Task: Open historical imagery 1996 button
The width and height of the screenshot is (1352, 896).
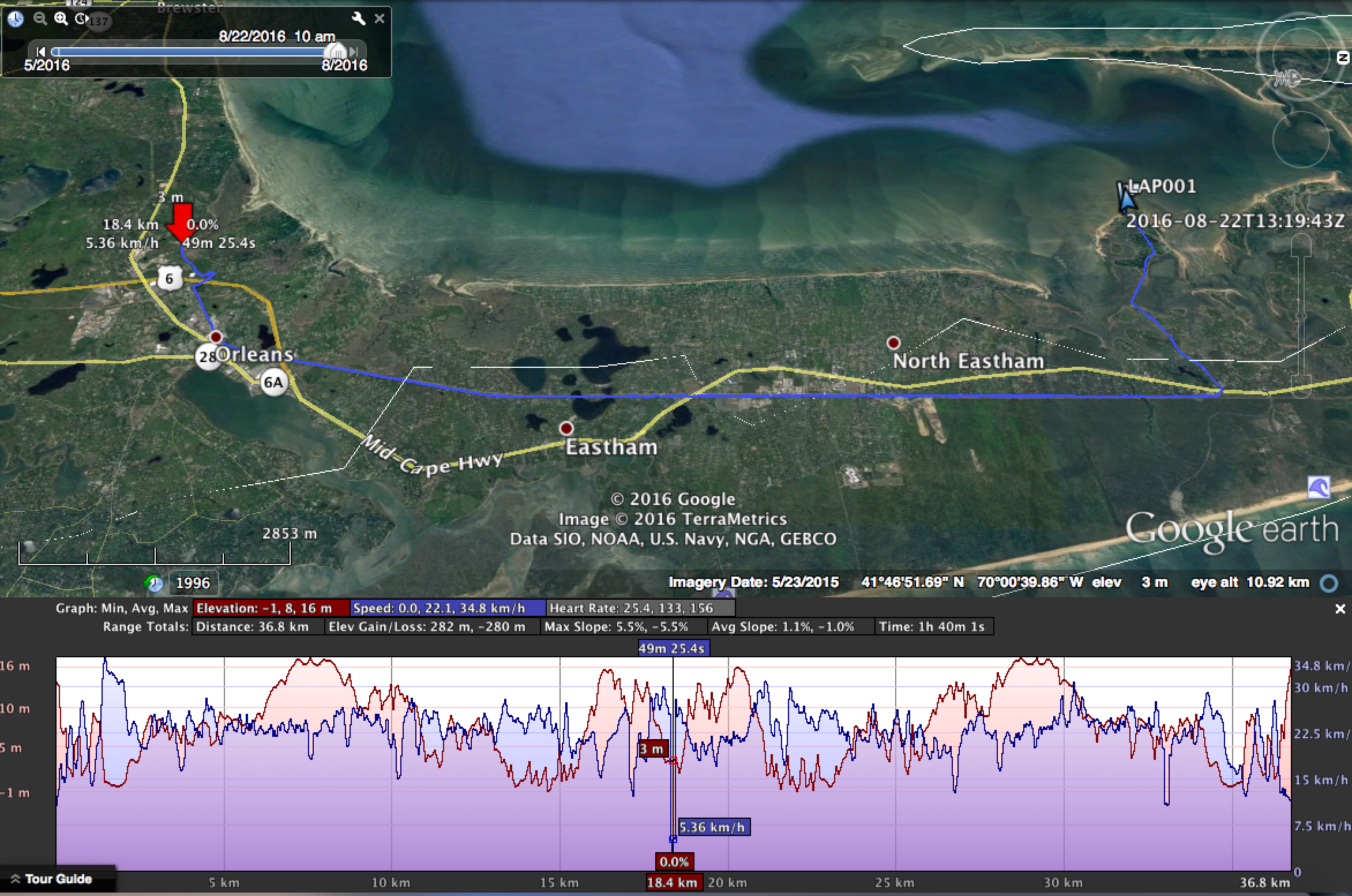Action: tap(193, 583)
